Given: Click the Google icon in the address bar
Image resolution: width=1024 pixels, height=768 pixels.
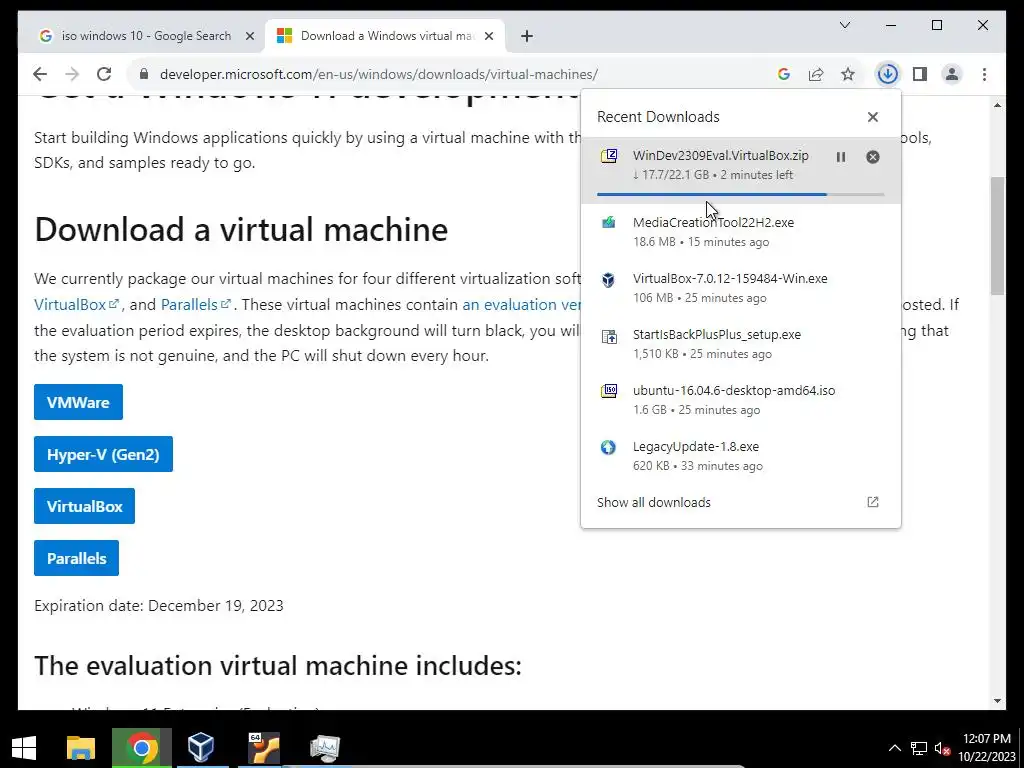Looking at the screenshot, I should coord(784,74).
